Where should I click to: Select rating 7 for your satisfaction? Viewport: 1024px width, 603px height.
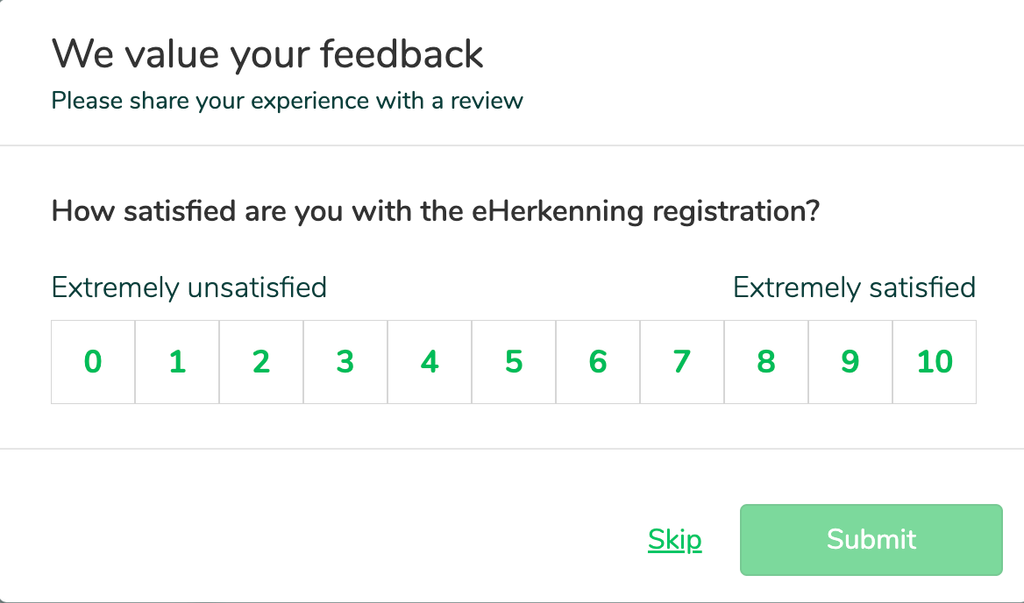click(x=681, y=361)
